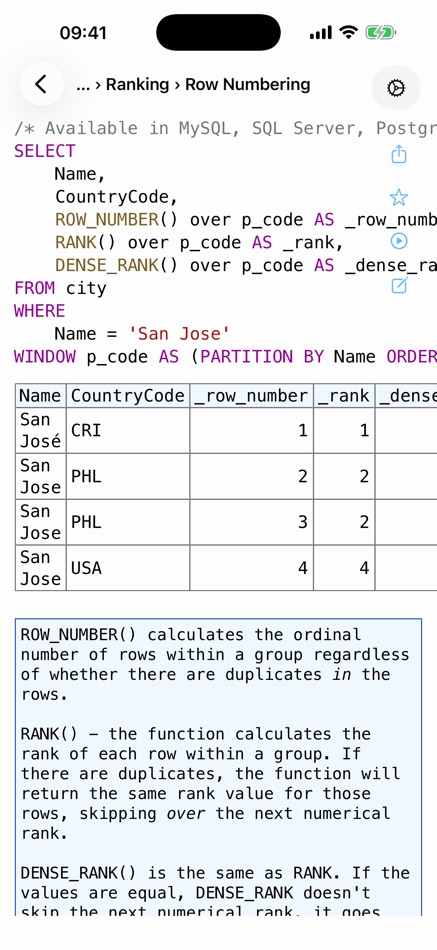Tap the SELECT keyword in the query

(x=45, y=151)
